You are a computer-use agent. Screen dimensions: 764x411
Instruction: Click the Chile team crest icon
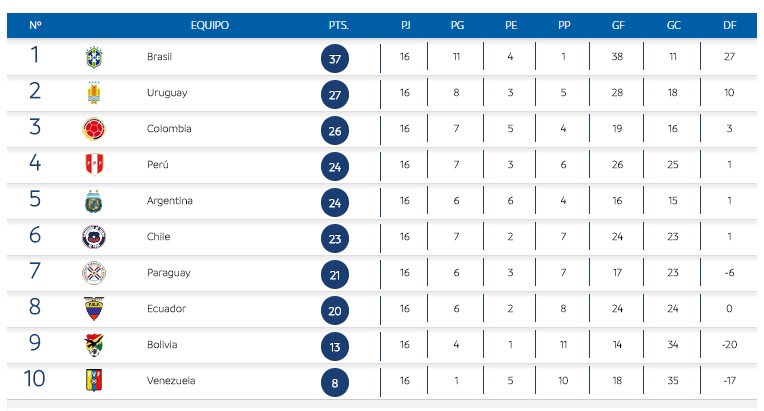[94, 237]
